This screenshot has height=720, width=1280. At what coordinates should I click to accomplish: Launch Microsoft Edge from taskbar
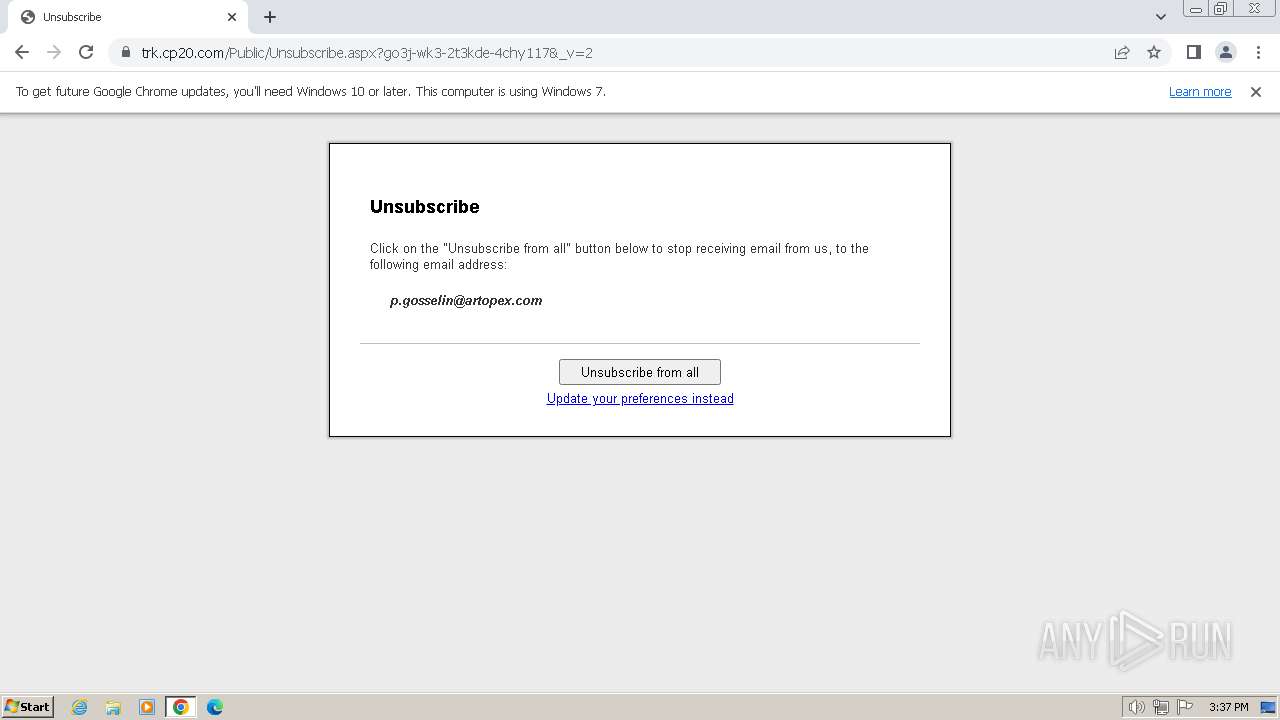pyautogui.click(x=215, y=707)
